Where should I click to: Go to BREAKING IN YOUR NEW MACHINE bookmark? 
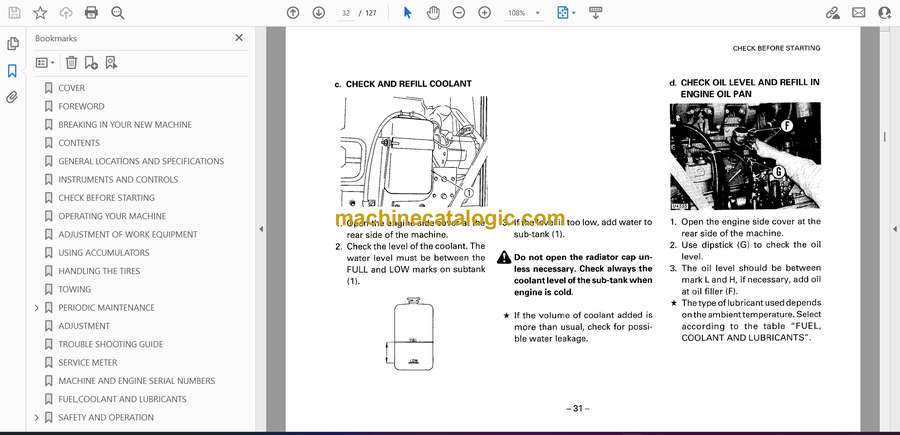click(x=125, y=125)
